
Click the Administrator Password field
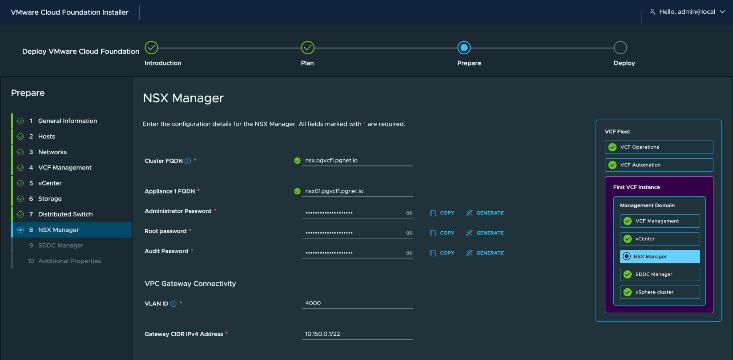tap(357, 213)
